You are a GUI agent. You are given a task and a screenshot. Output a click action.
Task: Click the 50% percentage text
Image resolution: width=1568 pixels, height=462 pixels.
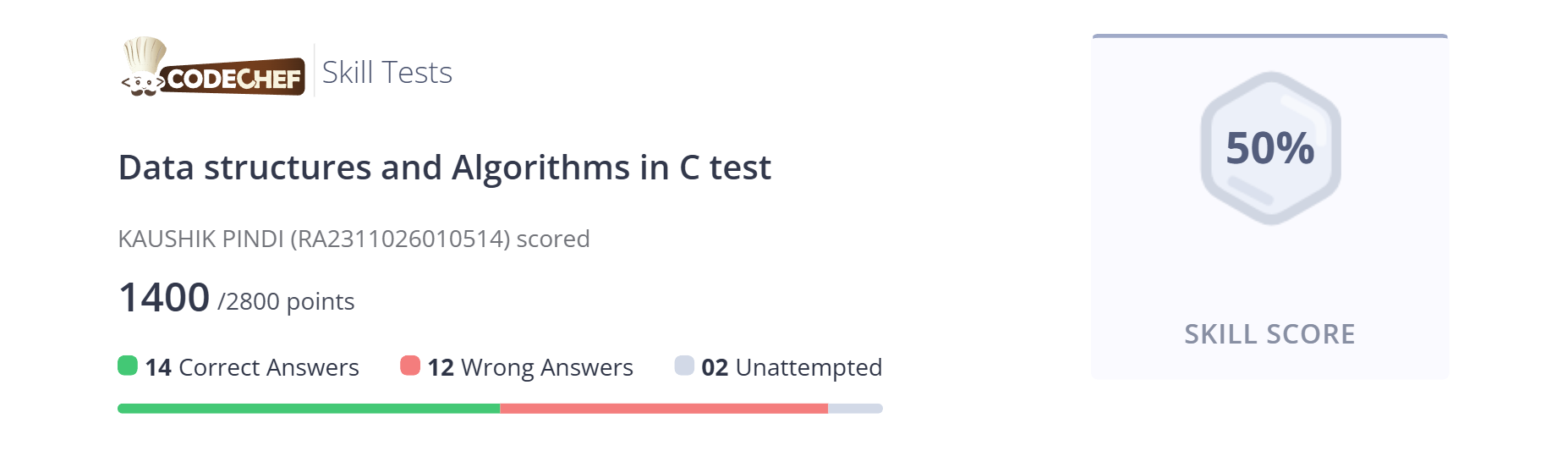click(1270, 148)
